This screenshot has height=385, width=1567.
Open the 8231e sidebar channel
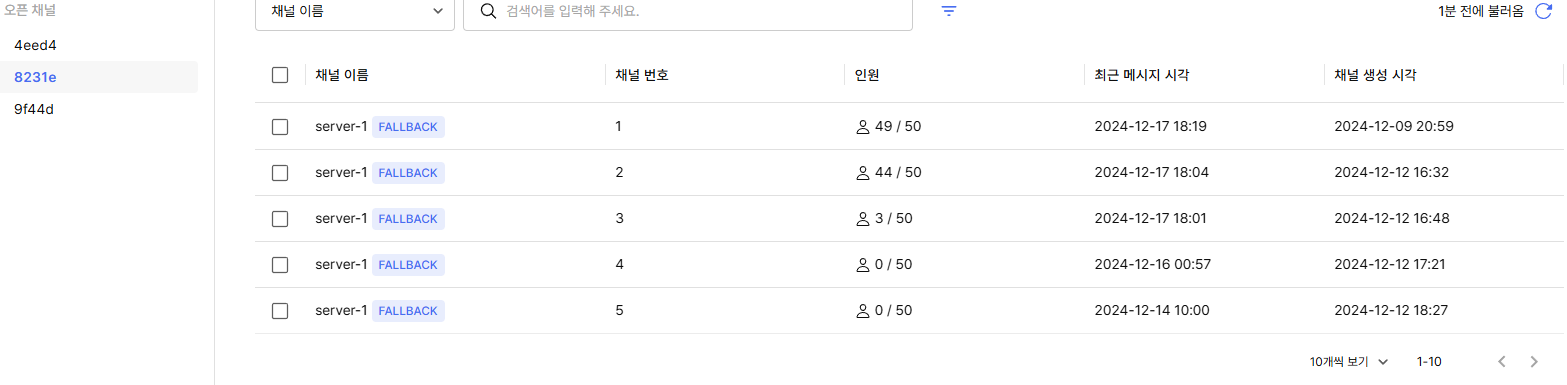click(99, 77)
